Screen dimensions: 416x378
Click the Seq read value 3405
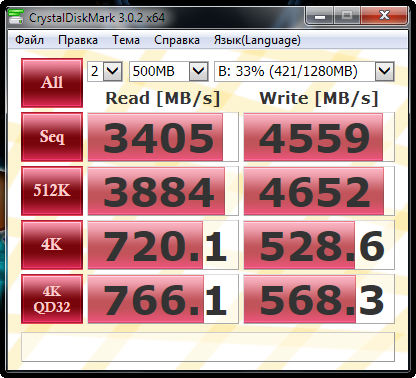163,137
